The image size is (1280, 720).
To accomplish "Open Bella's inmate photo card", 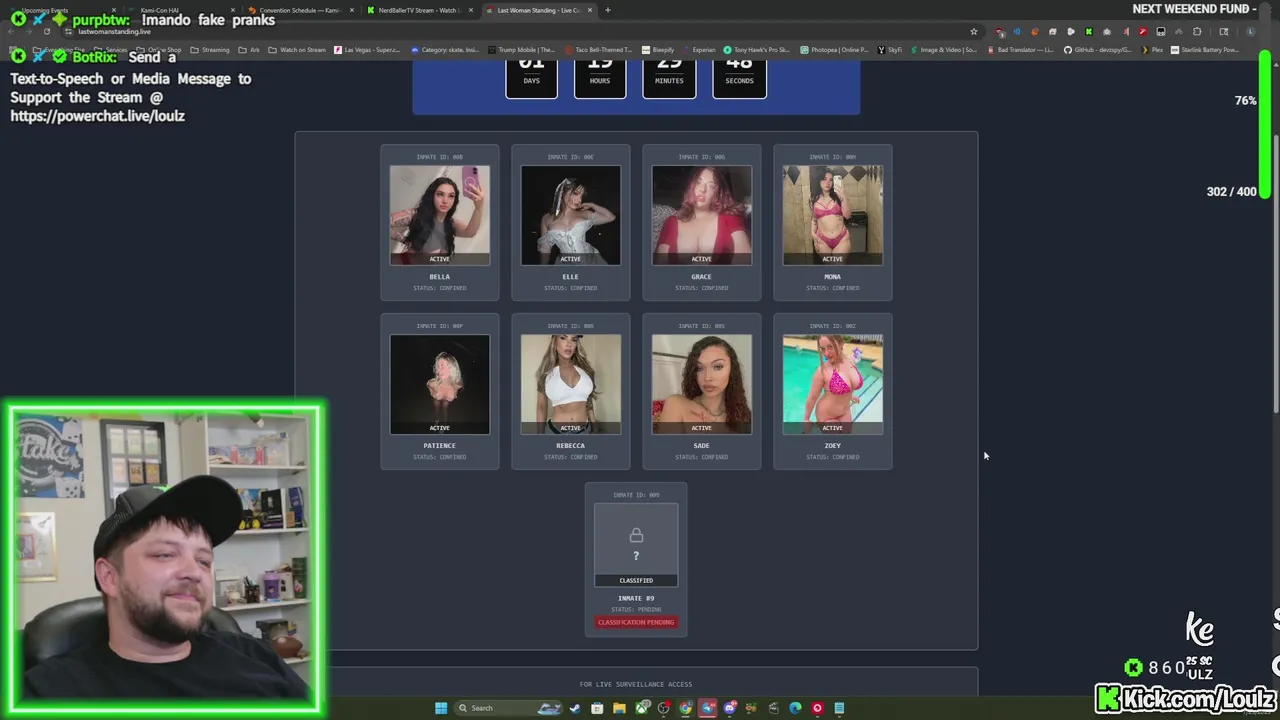I will coord(439,215).
